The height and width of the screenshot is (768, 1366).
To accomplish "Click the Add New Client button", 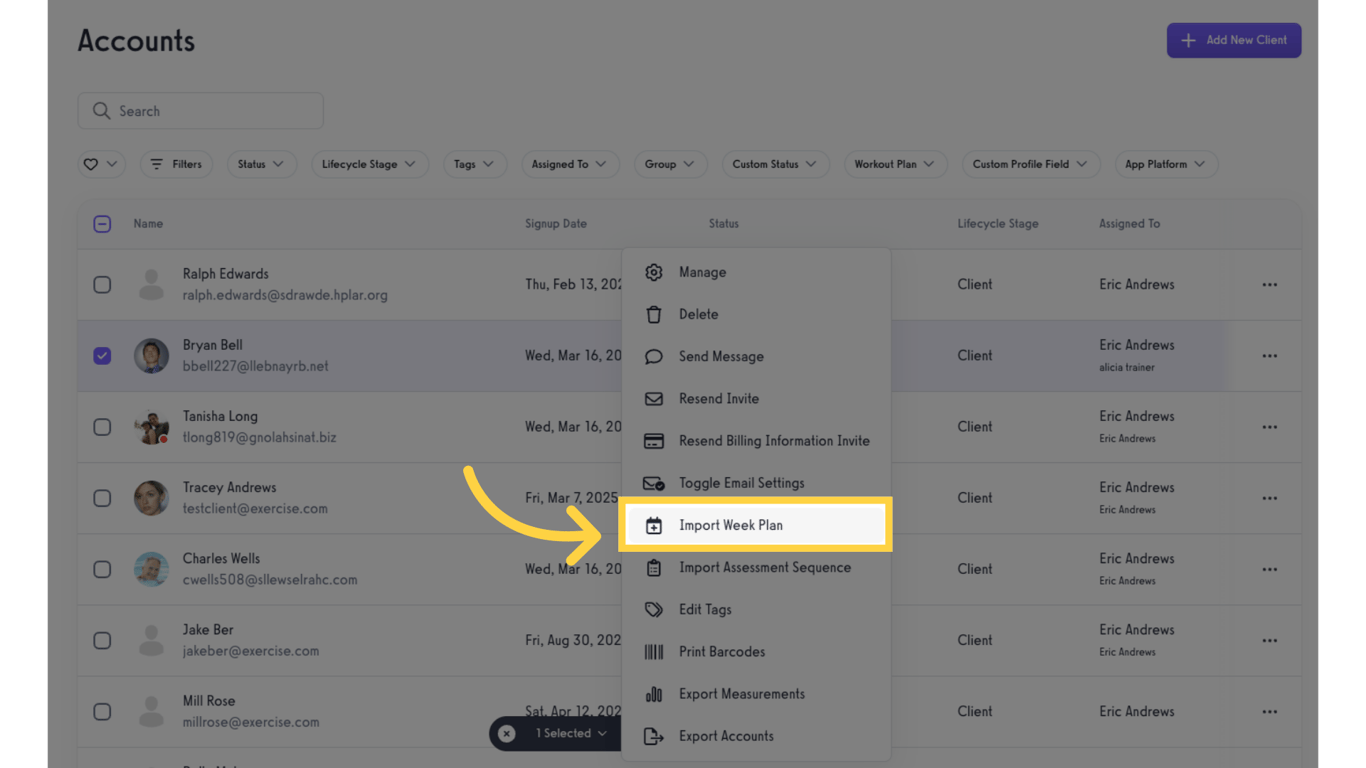I will point(1234,40).
